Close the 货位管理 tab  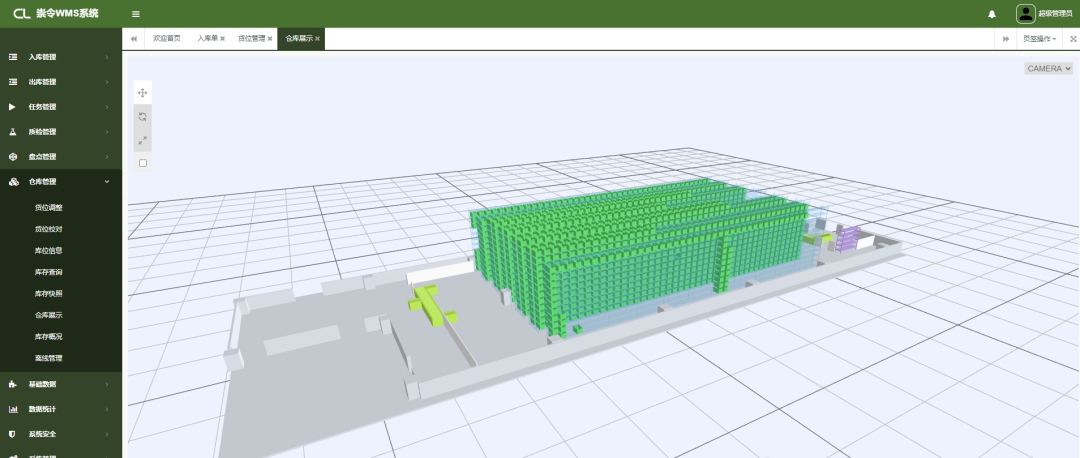pyautogui.click(x=270, y=39)
